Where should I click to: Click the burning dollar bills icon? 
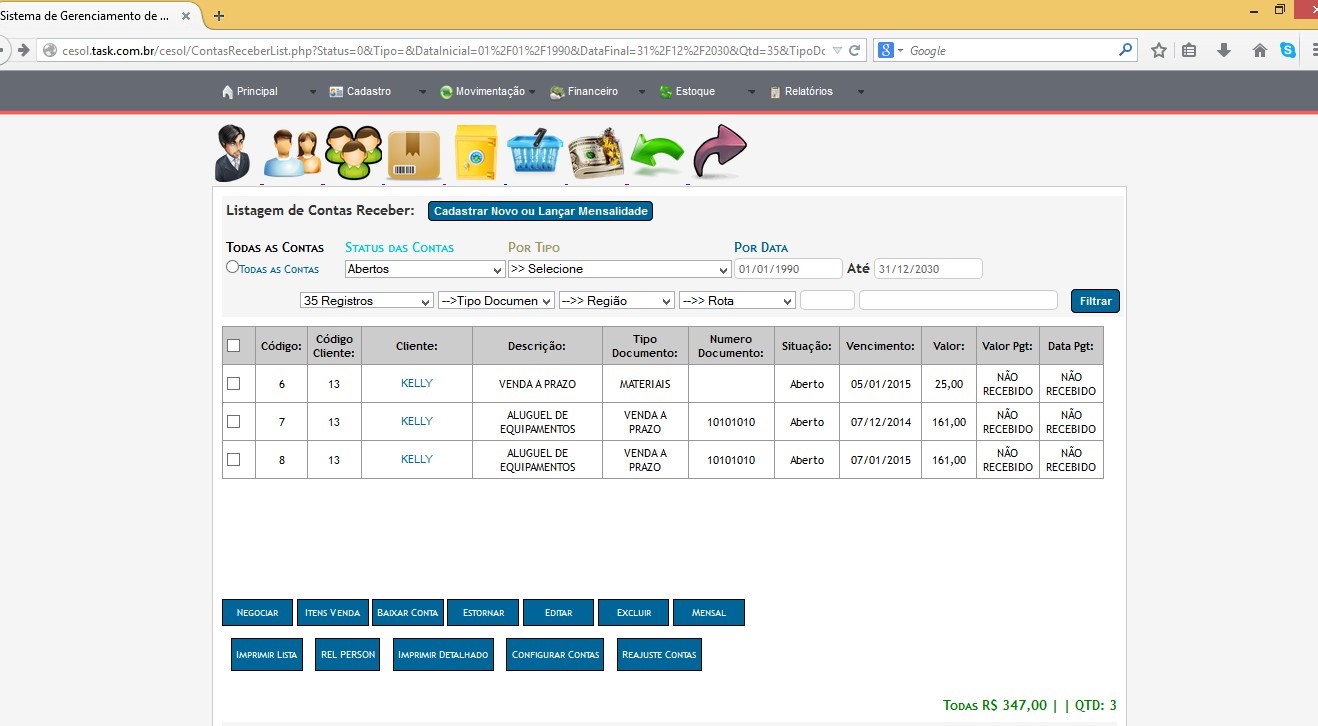596,155
